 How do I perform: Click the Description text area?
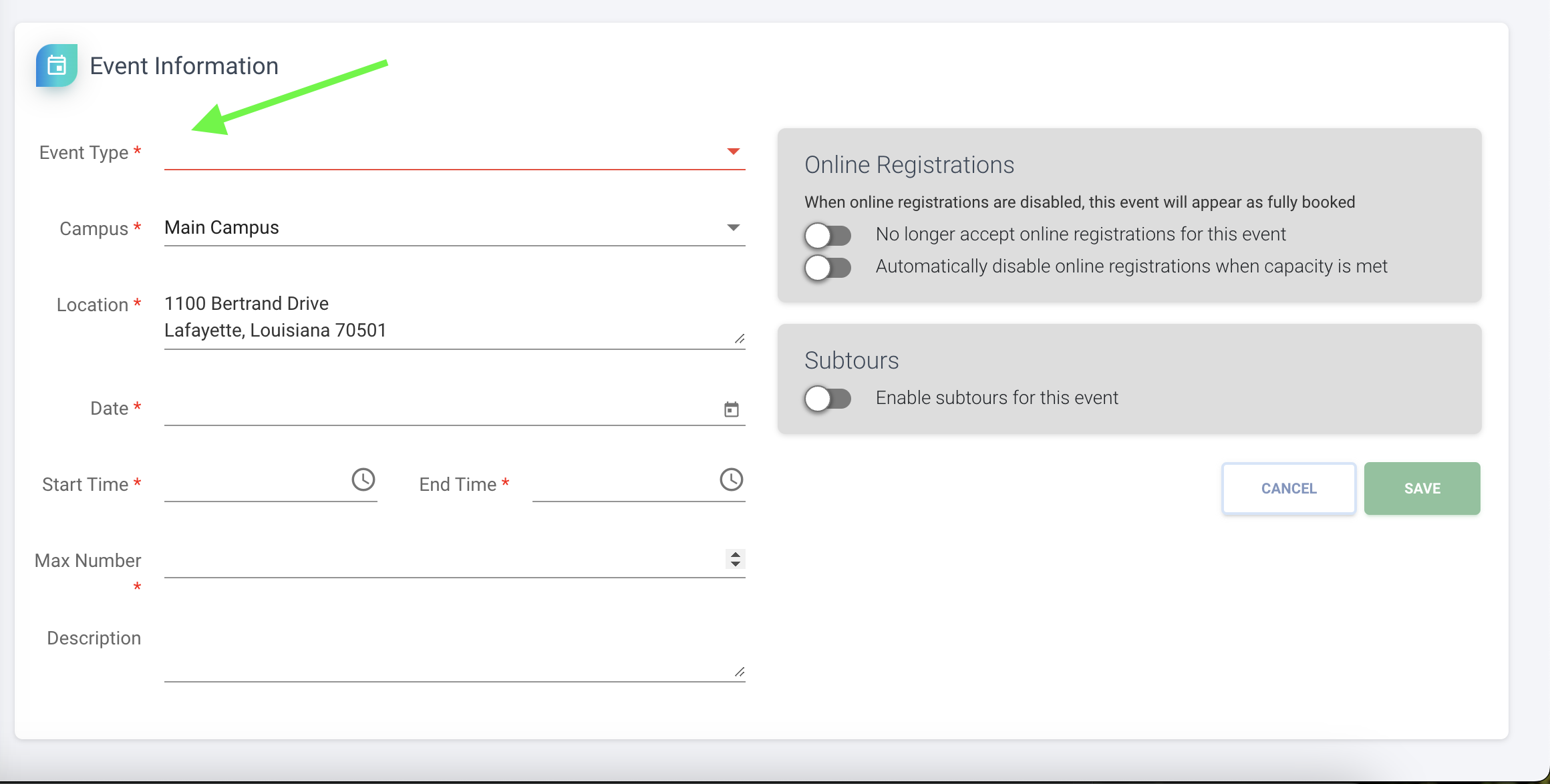[x=448, y=653]
